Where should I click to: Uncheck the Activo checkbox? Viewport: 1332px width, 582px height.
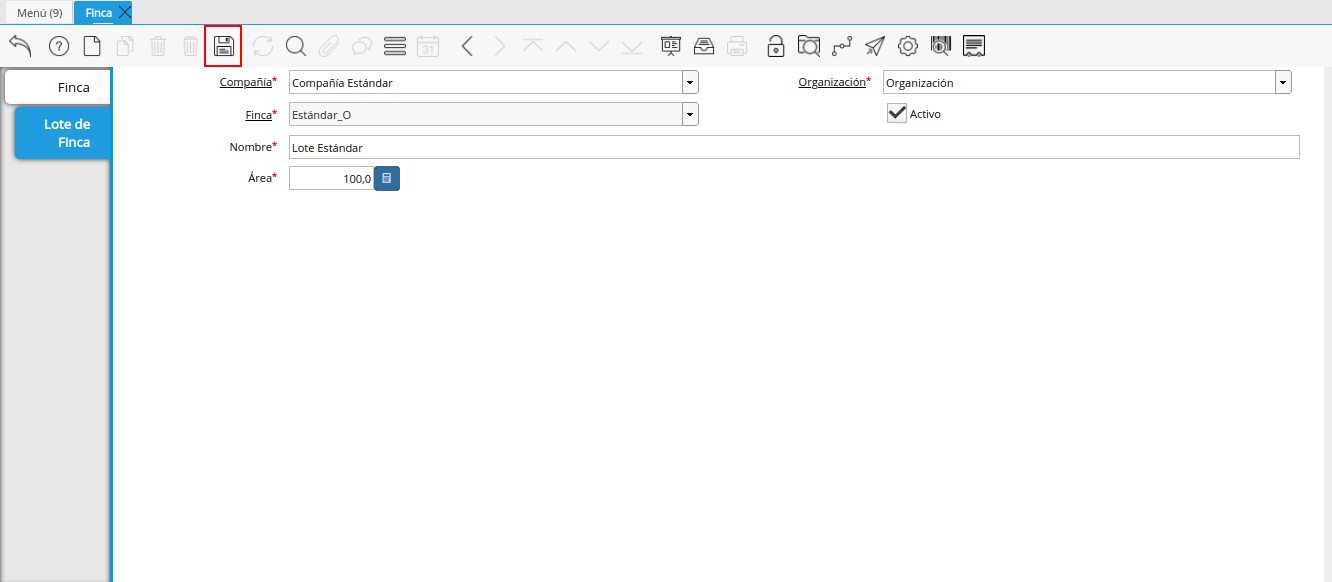(897, 113)
